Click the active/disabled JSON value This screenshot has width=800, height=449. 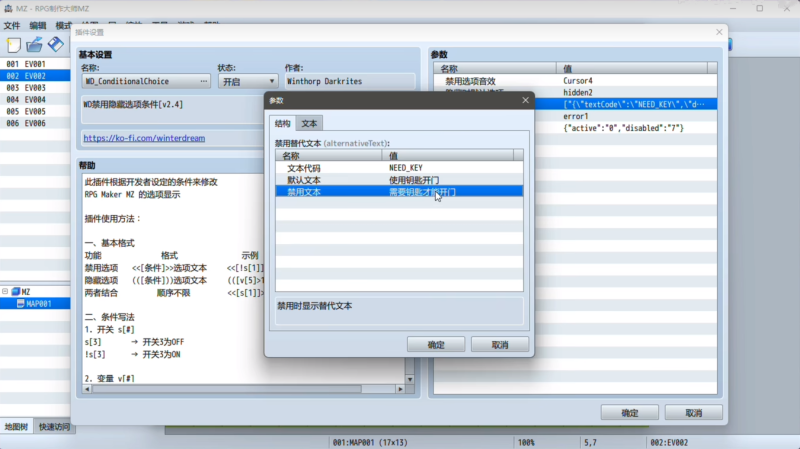[x=623, y=128]
